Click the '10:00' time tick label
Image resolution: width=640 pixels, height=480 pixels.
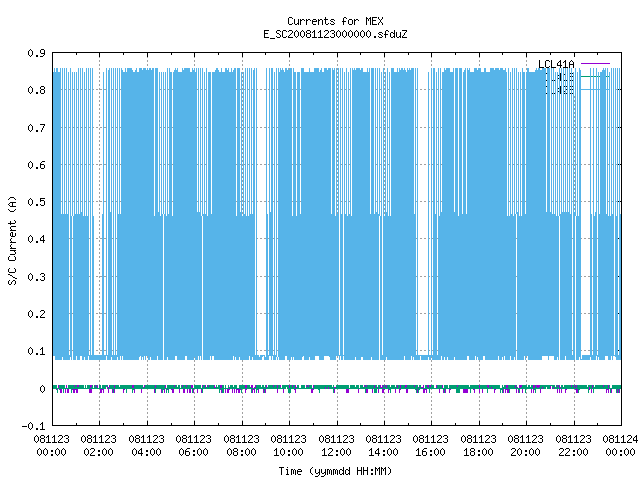(288, 452)
